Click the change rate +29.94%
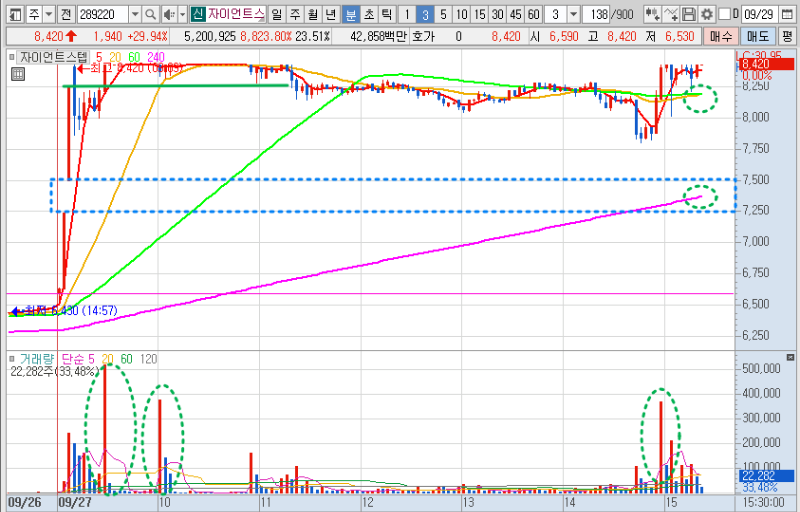Viewport: 800px width, 512px height. [147, 37]
